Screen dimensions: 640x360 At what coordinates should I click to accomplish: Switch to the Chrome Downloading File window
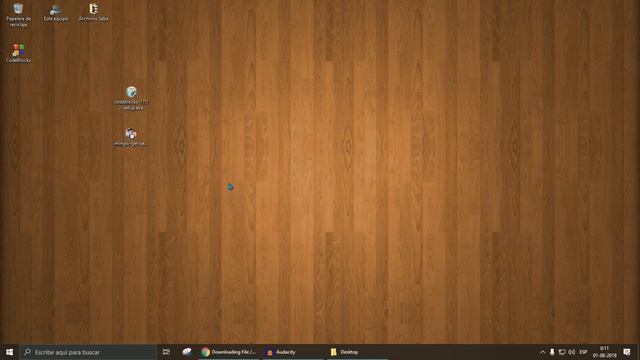(229, 352)
